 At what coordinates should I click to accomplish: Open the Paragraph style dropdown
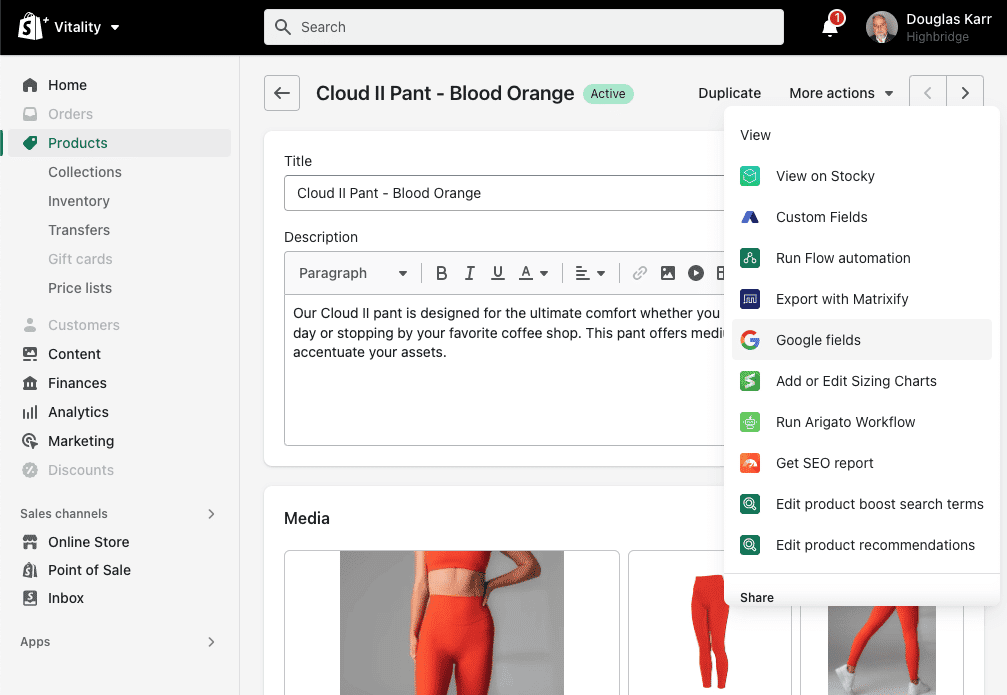[x=353, y=273]
